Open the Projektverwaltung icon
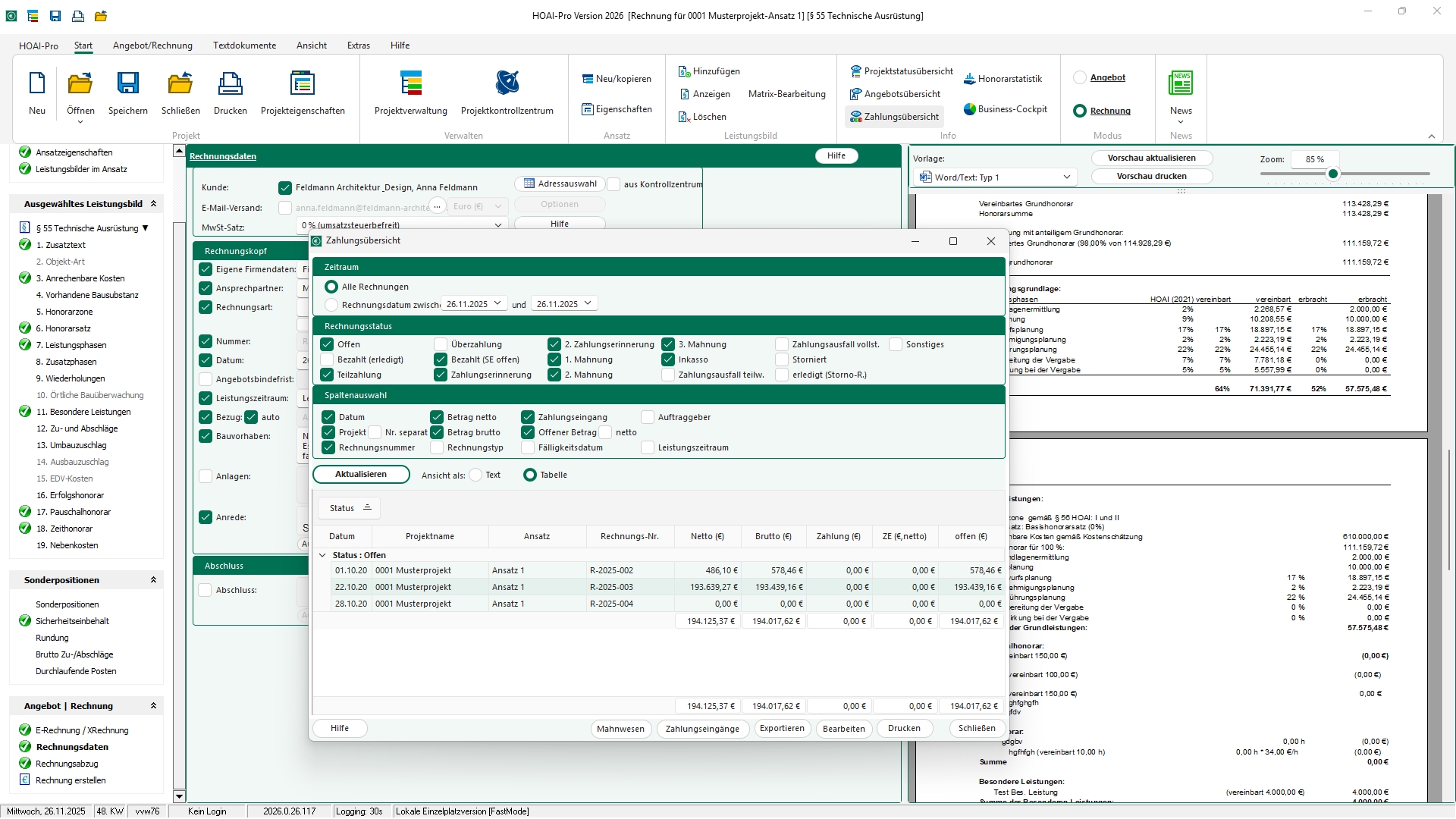 pos(410,83)
